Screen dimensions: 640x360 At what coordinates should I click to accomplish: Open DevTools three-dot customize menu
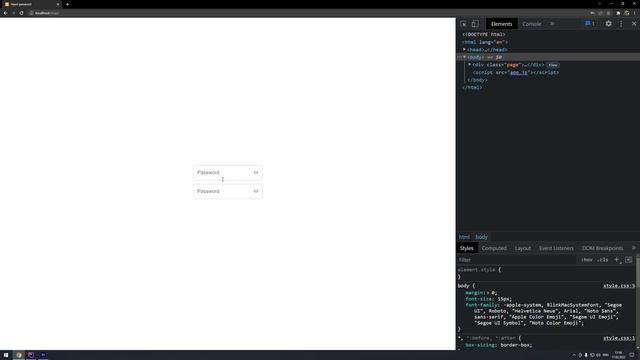(x=621, y=24)
